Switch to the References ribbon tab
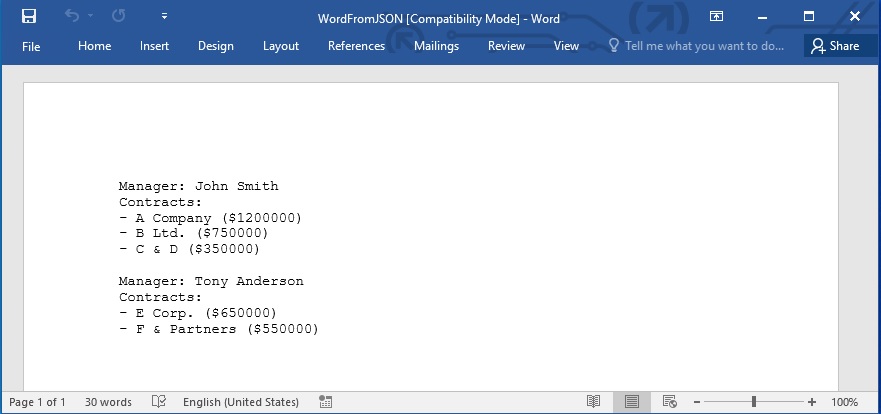 tap(356, 46)
